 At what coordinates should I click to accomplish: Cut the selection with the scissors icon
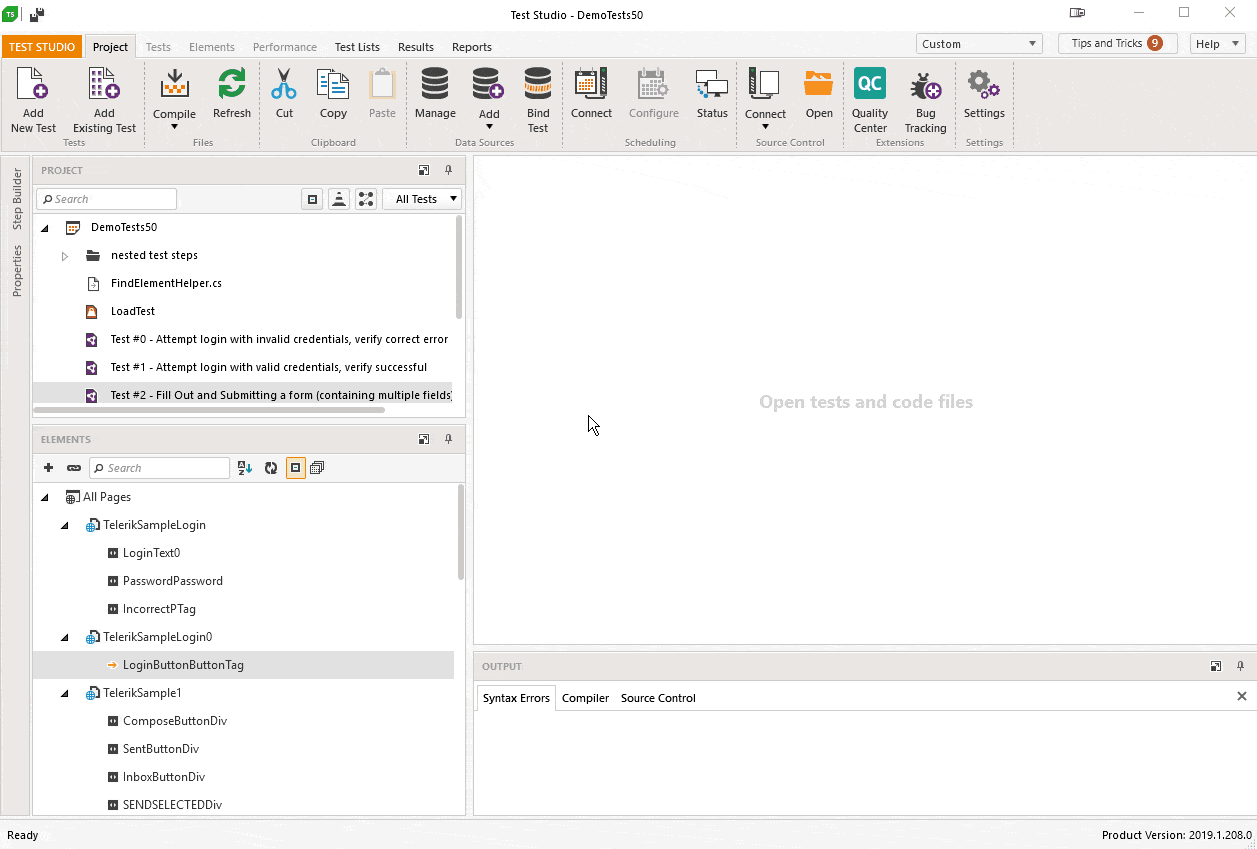pos(284,84)
